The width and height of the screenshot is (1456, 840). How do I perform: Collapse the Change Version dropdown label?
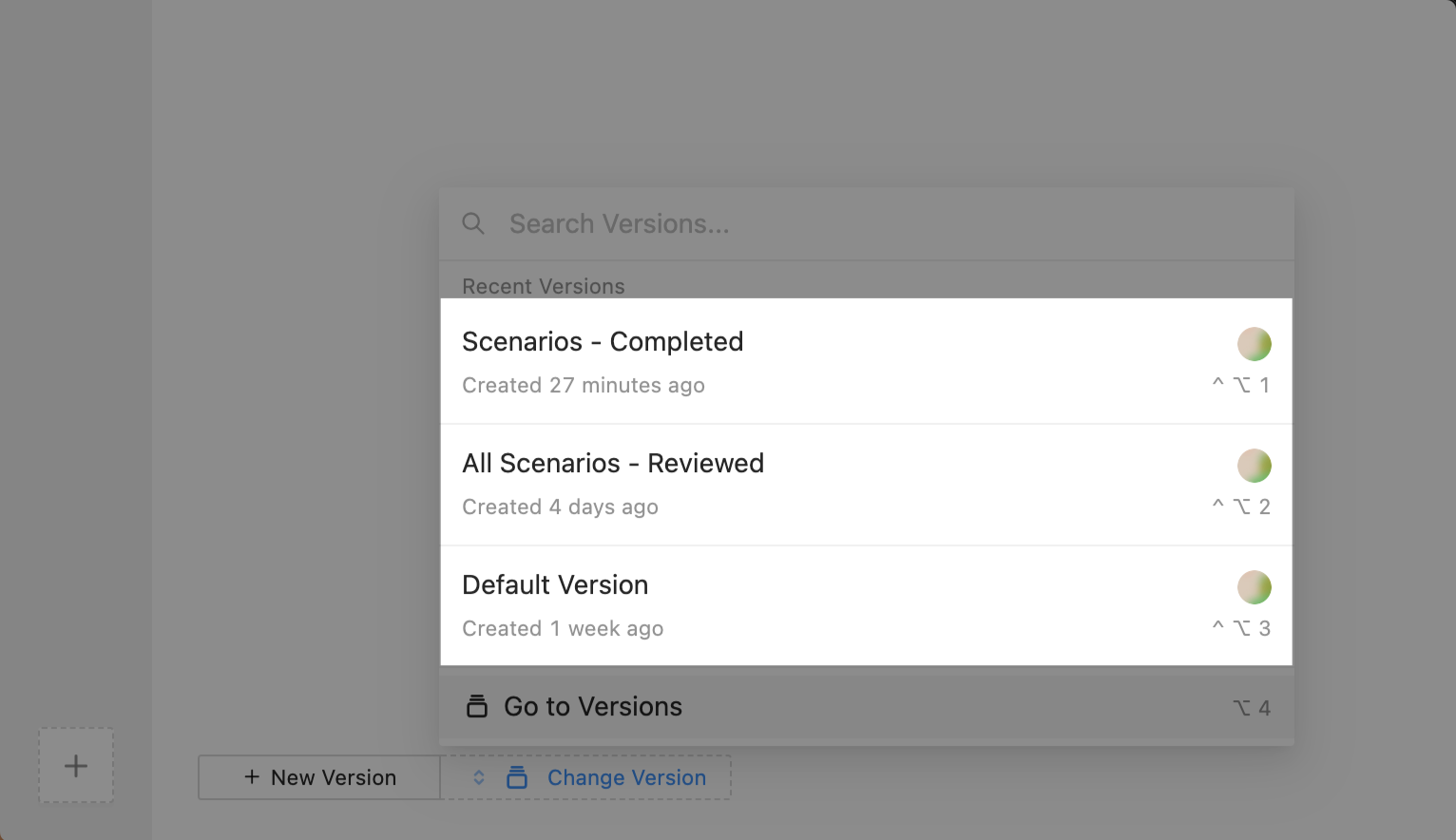(x=626, y=777)
